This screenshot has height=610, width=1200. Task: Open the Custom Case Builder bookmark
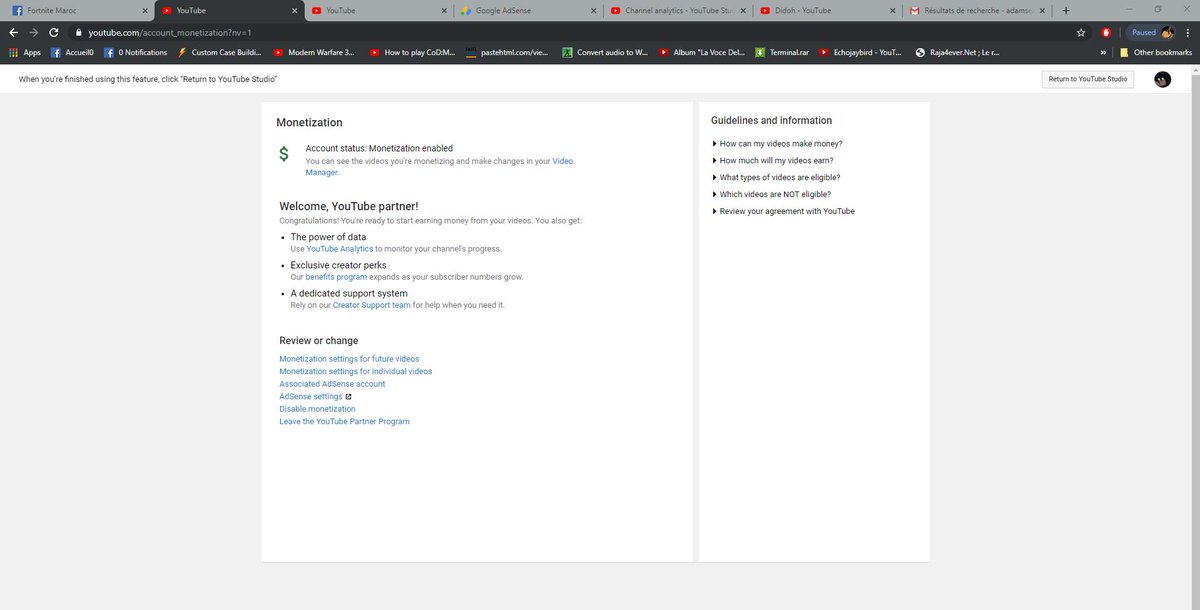coord(219,52)
